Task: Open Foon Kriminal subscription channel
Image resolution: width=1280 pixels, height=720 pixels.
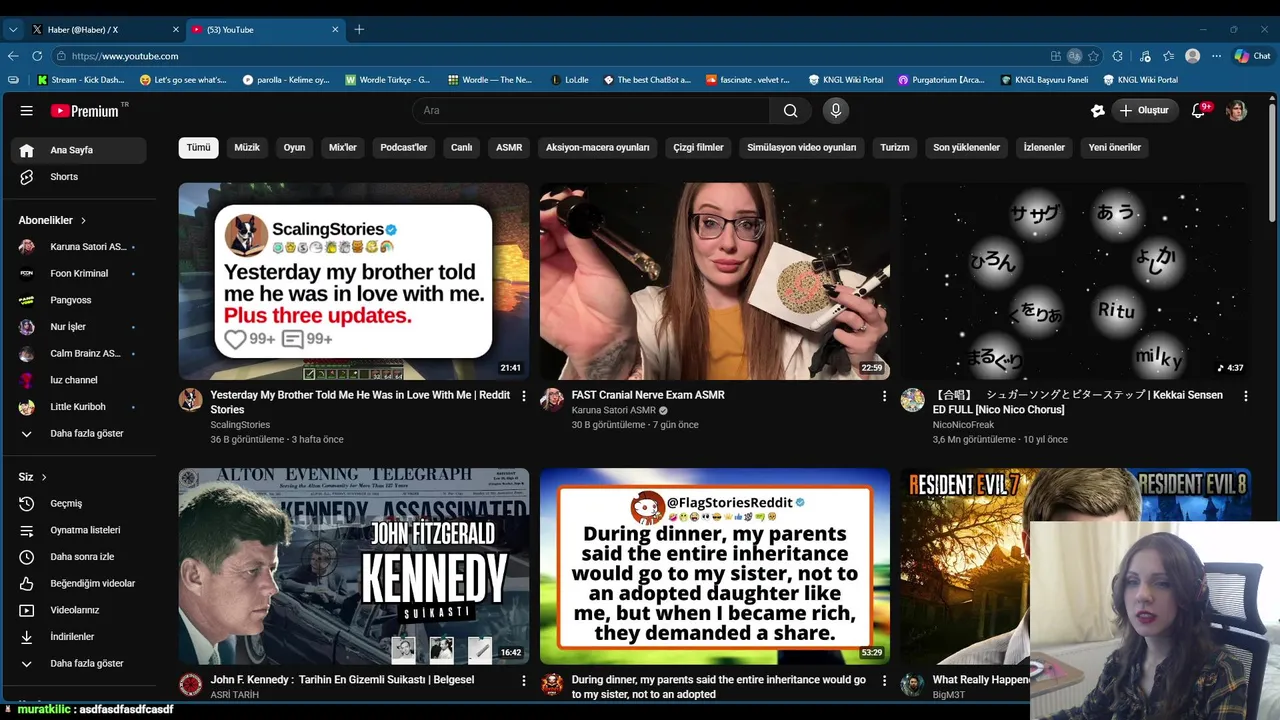Action: click(78, 274)
